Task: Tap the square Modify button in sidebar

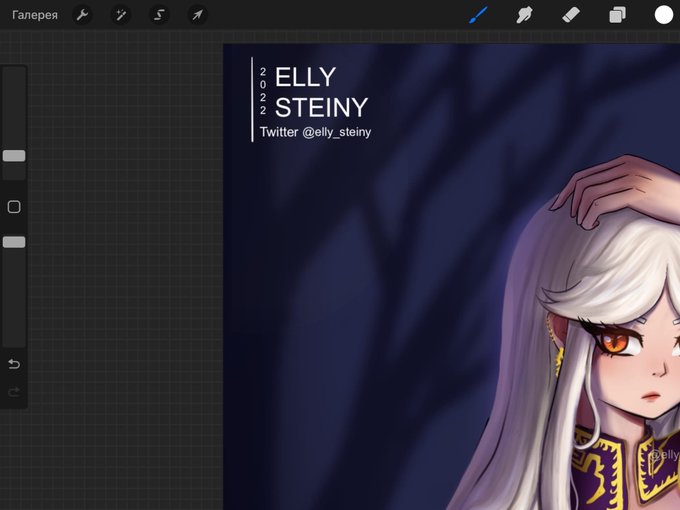Action: pyautogui.click(x=14, y=207)
